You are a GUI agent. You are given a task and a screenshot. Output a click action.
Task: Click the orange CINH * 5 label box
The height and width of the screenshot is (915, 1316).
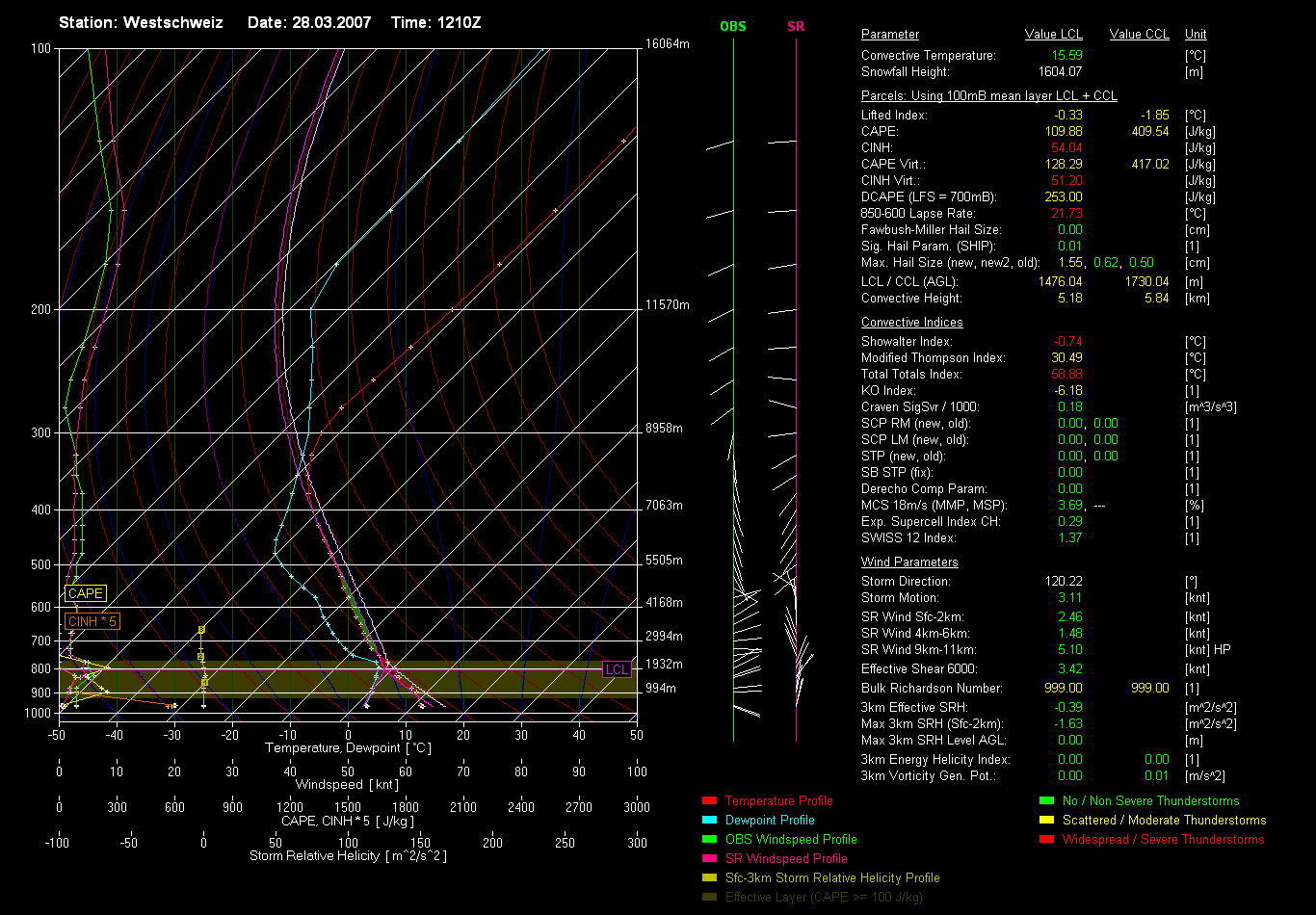(x=92, y=622)
